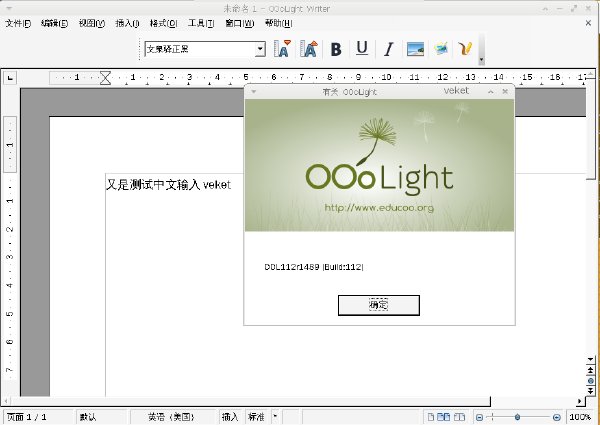Open the About dialog window menu arrow

click(253, 91)
